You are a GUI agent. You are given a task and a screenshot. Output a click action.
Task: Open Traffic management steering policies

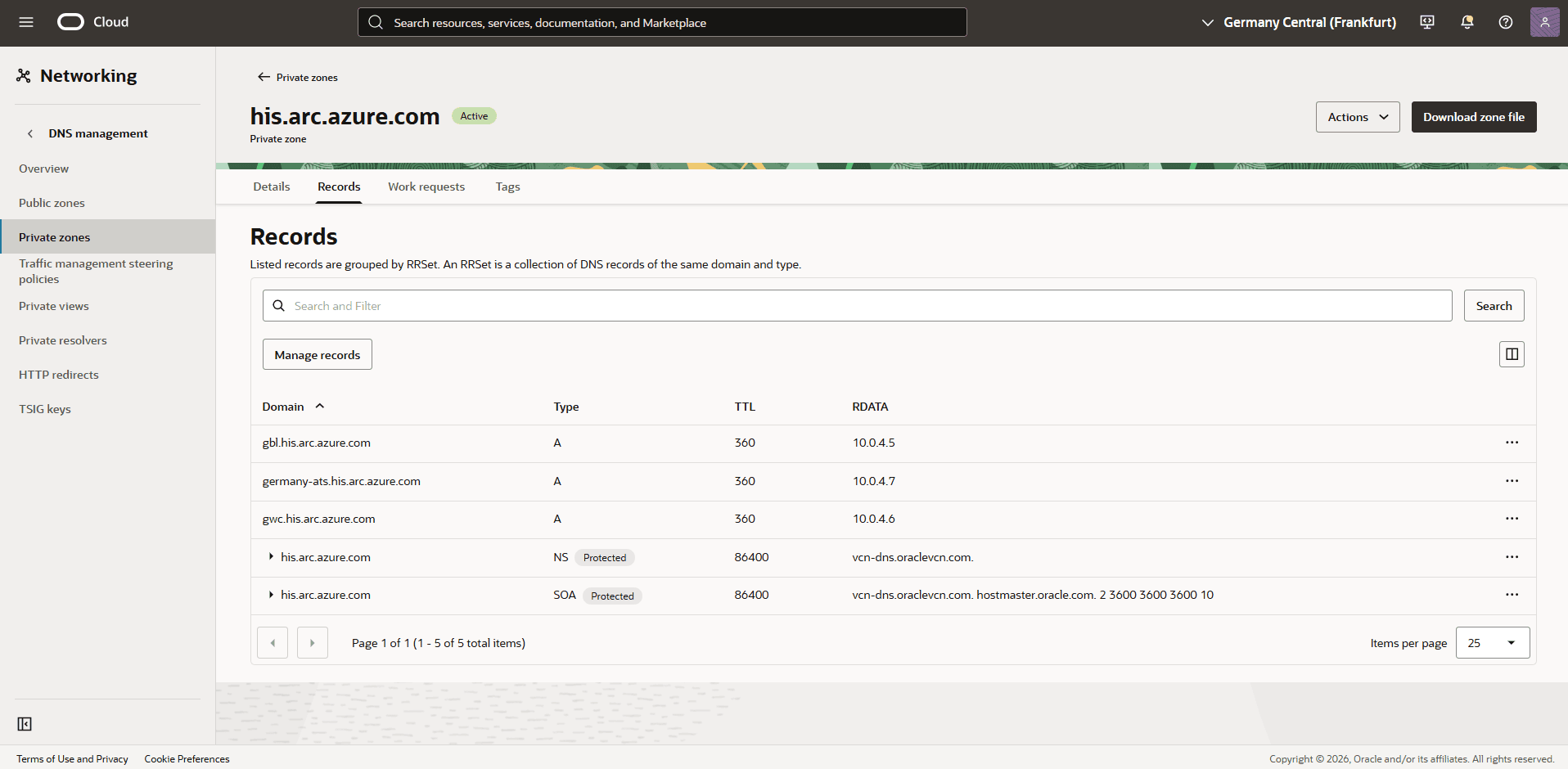pyautogui.click(x=96, y=271)
